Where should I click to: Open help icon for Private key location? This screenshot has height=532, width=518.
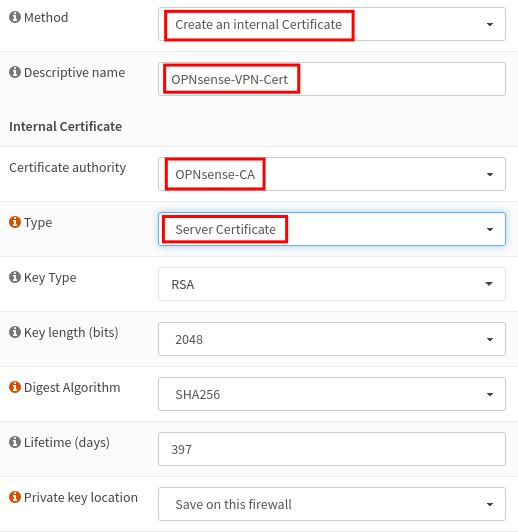click(15, 497)
